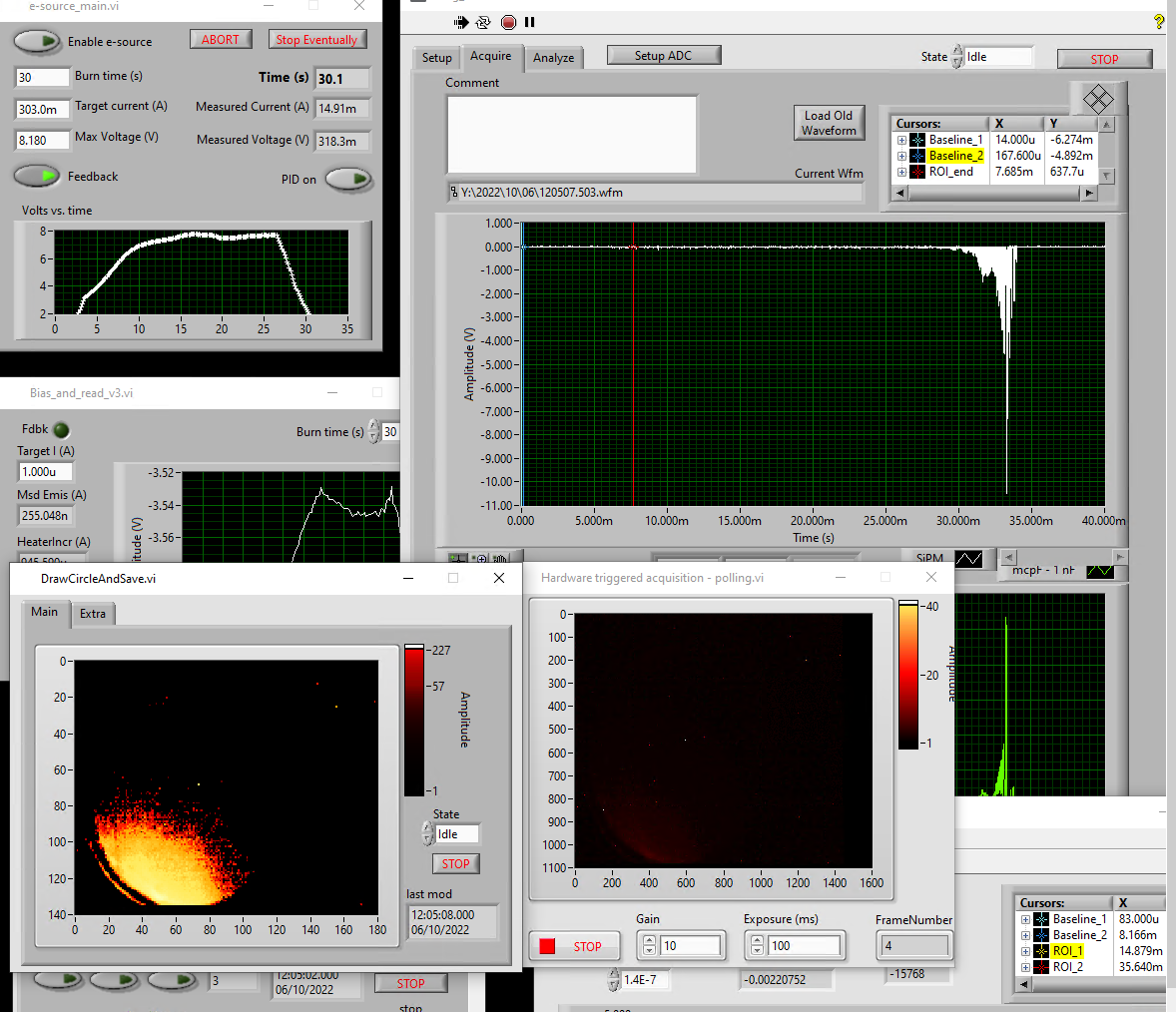Open the Extra tab in DrawCircleAndSave
The width and height of the screenshot is (1176, 1012).
93,614
